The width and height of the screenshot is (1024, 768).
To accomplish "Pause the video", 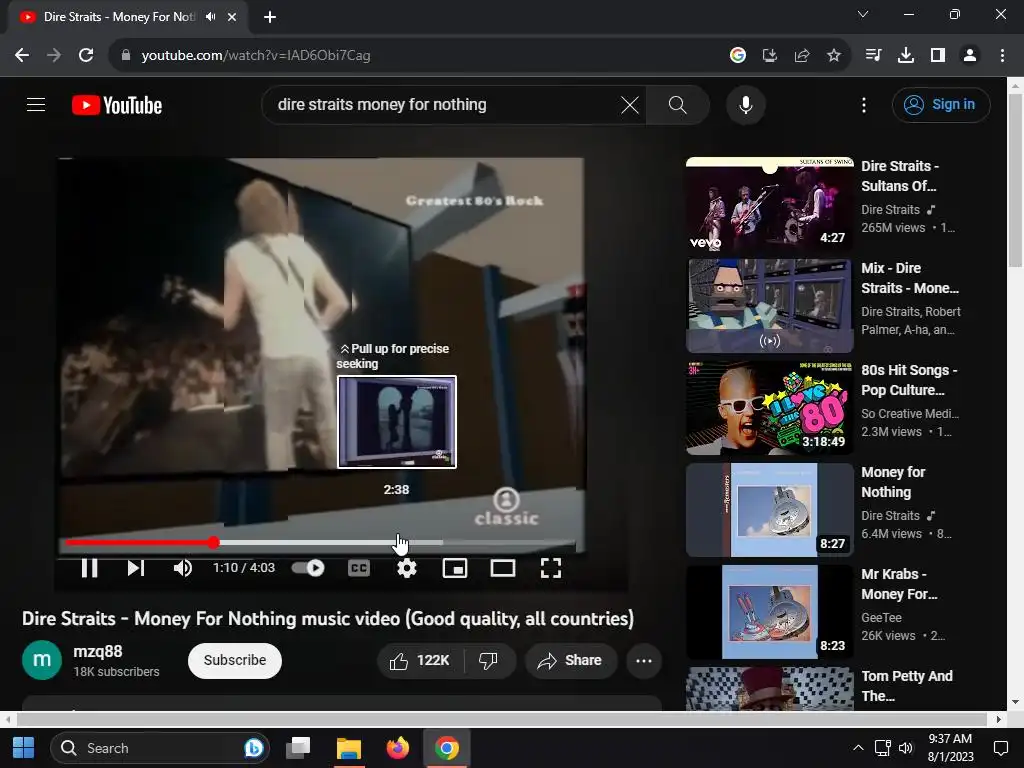I will point(89,568).
